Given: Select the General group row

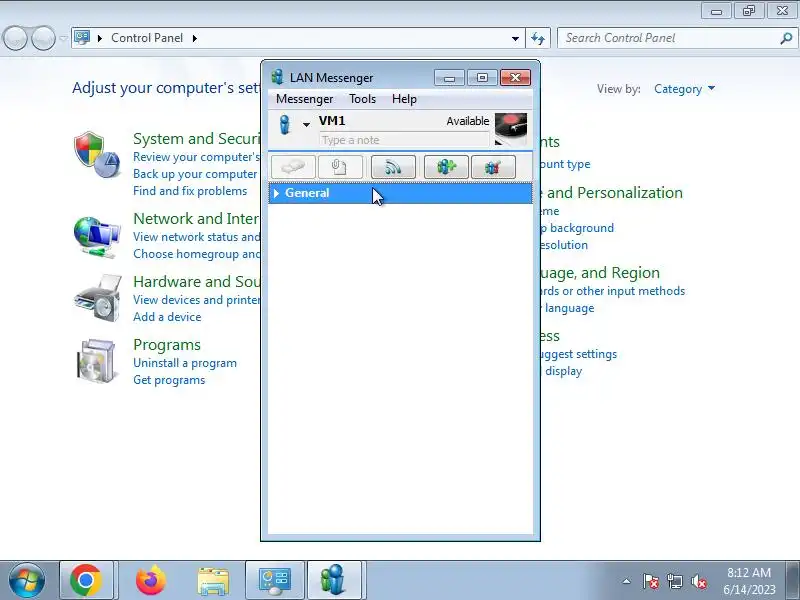Looking at the screenshot, I should [401, 193].
